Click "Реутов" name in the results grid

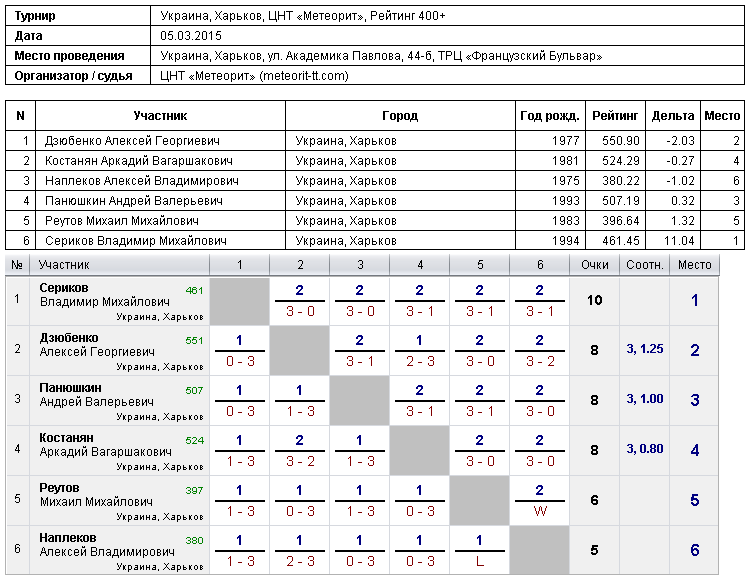[59, 488]
